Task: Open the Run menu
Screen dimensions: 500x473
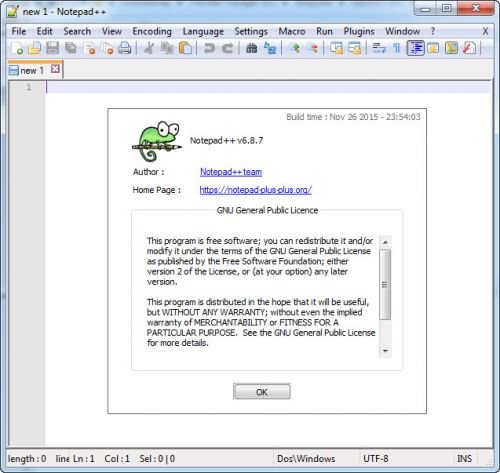Action: (x=324, y=31)
